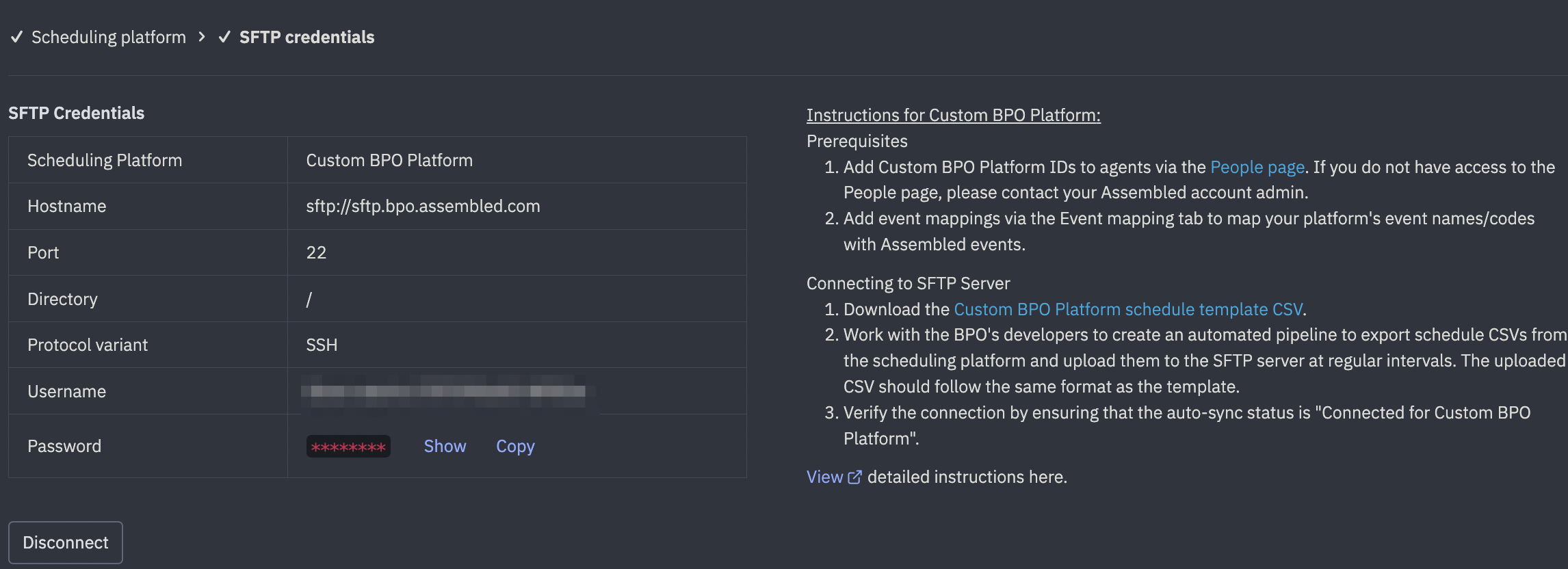Viewport: 1568px width, 569px height.
Task: Click the Protocol variant SSH value
Action: 322,345
